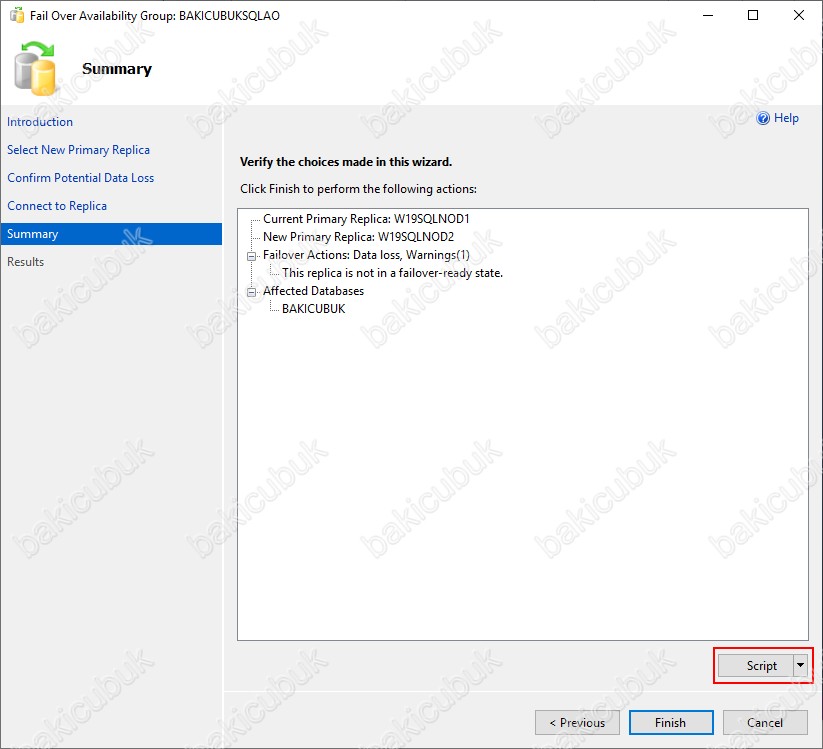Viewport: 823px width, 749px height.
Task: Click 'Verify the choices made in this wizard.' text
Action: (346, 162)
